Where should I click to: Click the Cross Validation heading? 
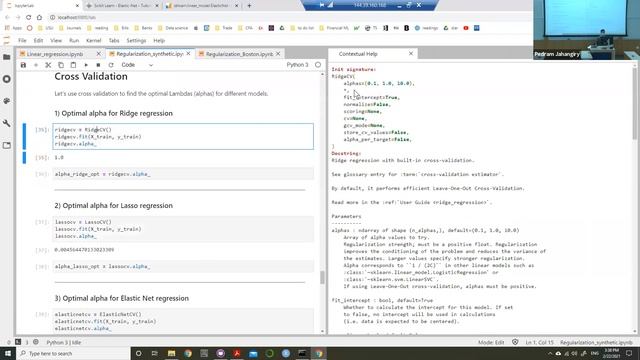pos(91,77)
